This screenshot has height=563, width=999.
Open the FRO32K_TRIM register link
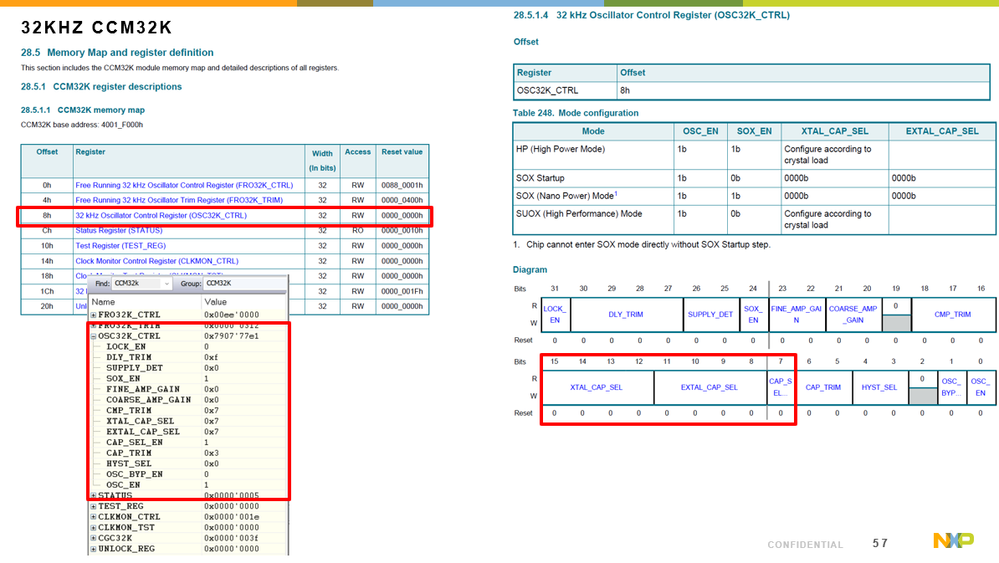179,200
